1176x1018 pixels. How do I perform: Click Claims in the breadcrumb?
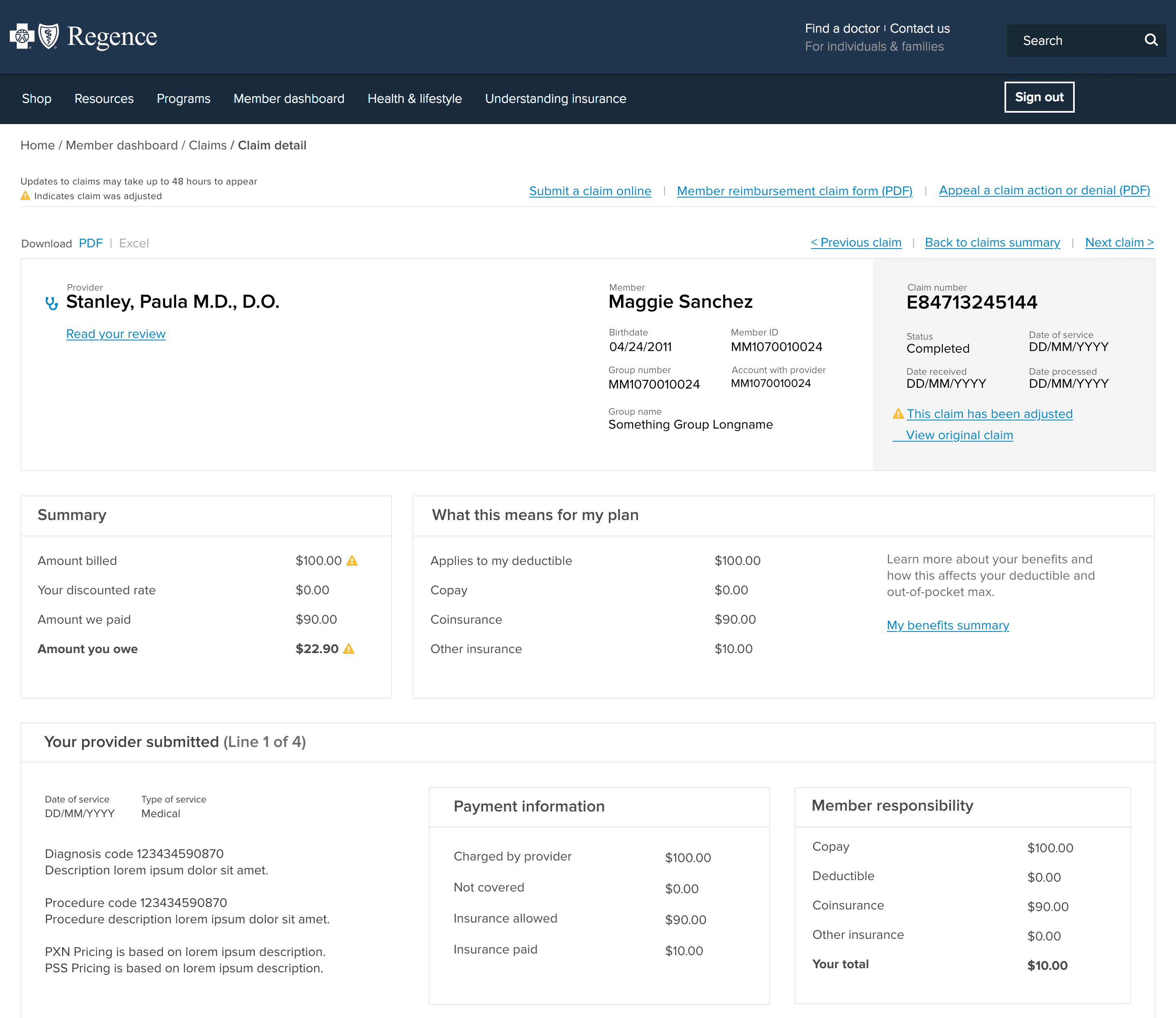pos(207,145)
